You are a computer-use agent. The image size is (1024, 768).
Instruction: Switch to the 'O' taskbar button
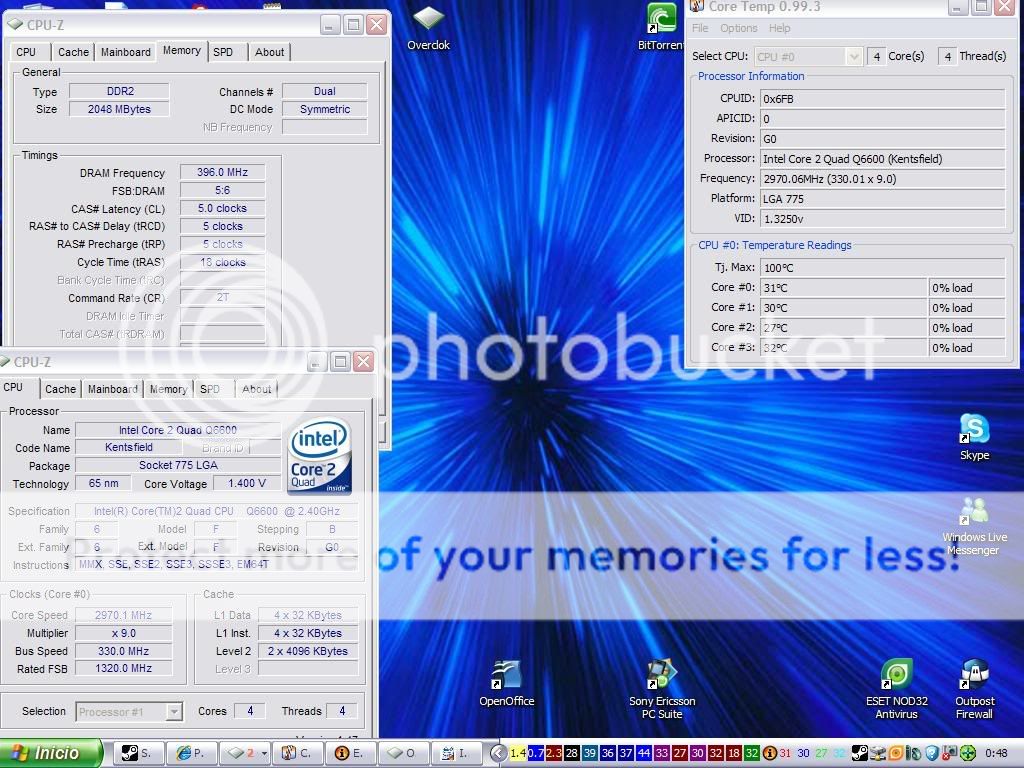(x=402, y=753)
